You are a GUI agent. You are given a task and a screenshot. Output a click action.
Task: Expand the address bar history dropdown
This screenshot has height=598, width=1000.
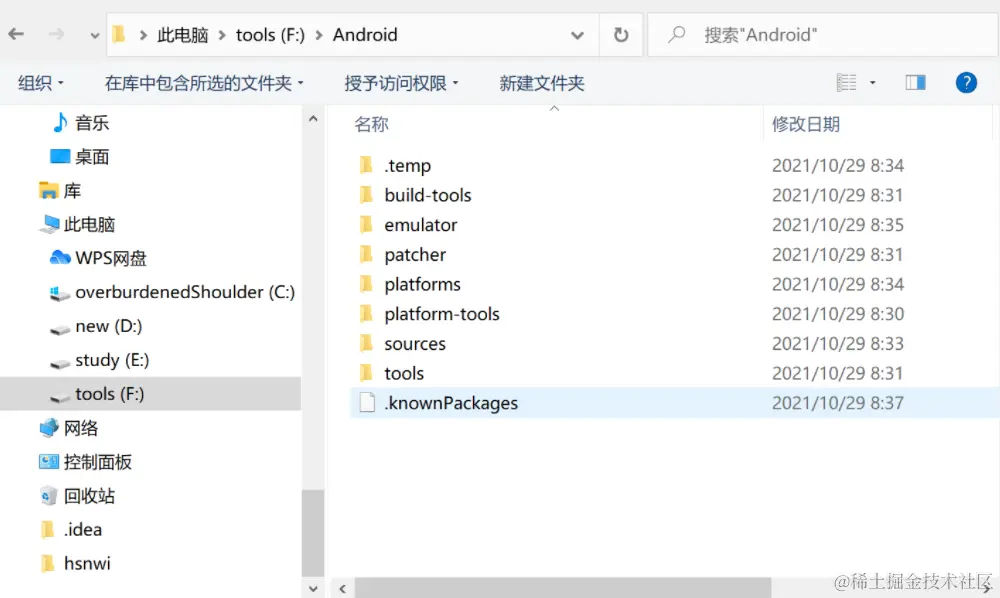[577, 35]
